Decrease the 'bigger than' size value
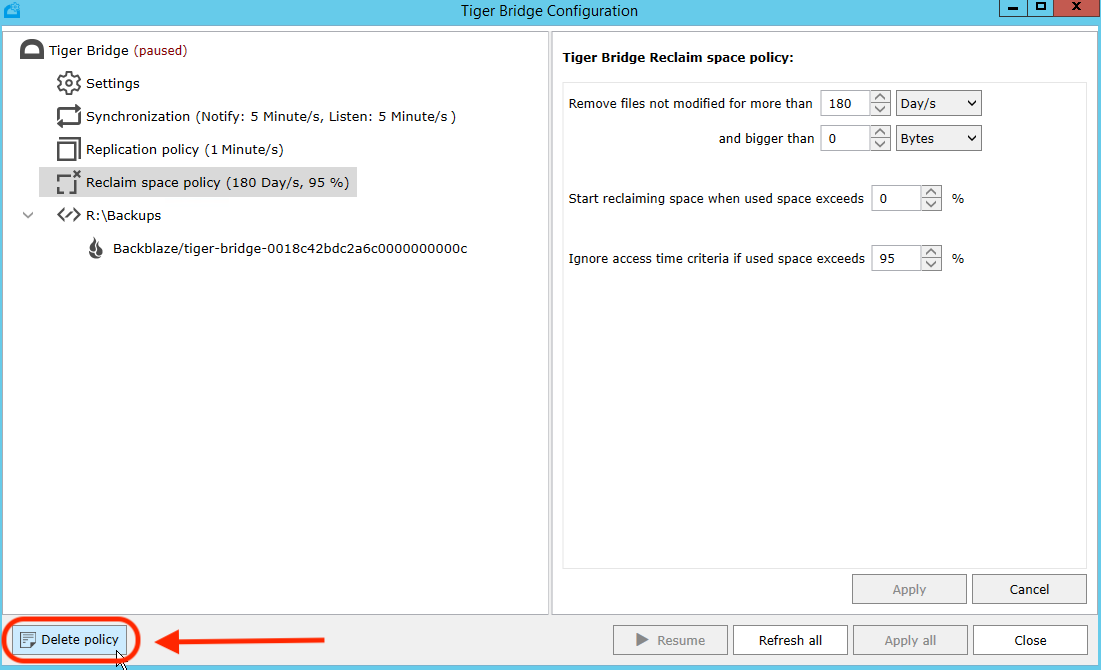The width and height of the screenshot is (1101, 670). tap(880, 145)
